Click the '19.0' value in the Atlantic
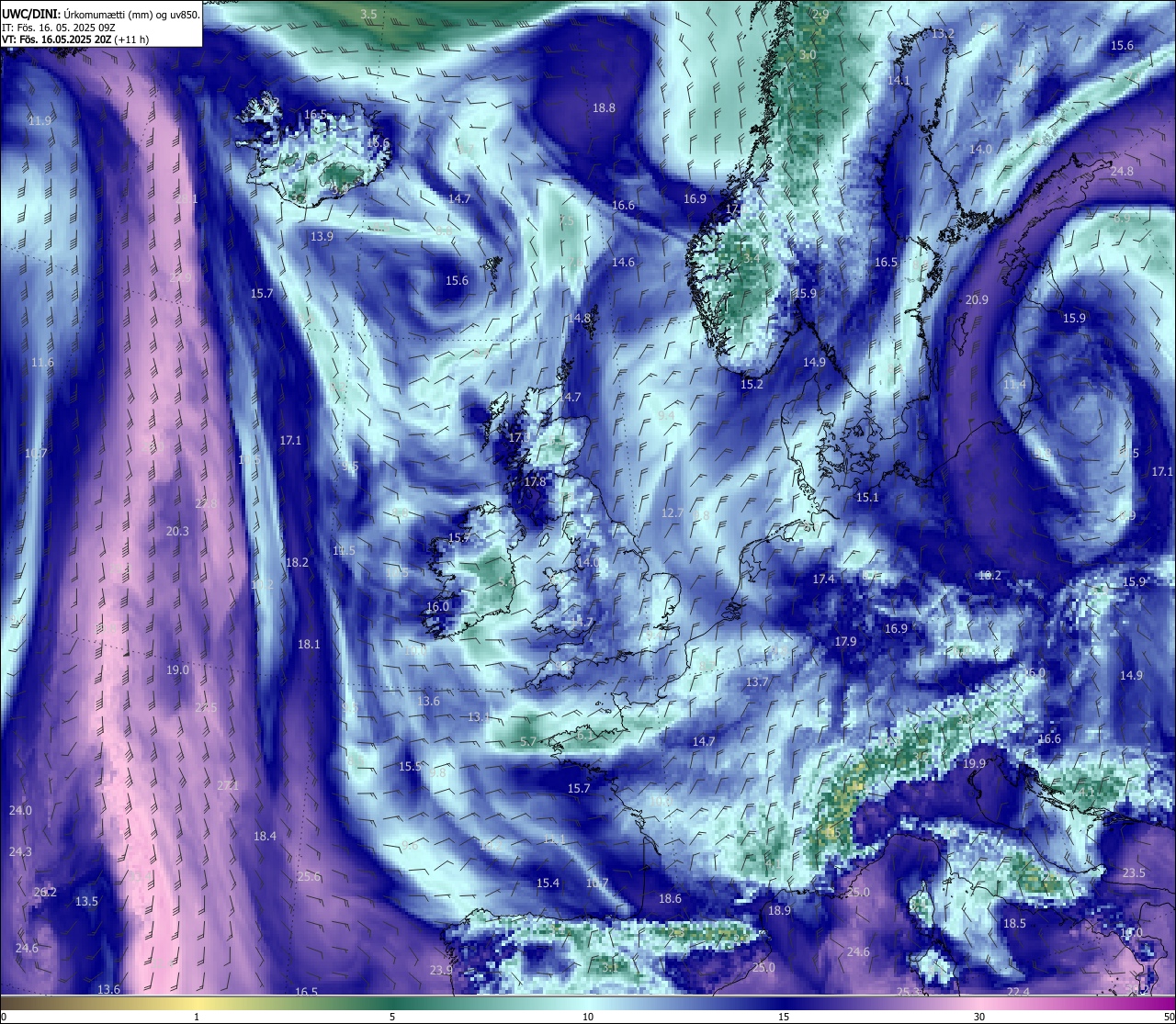Screen dimensions: 1176x1024 [177, 670]
